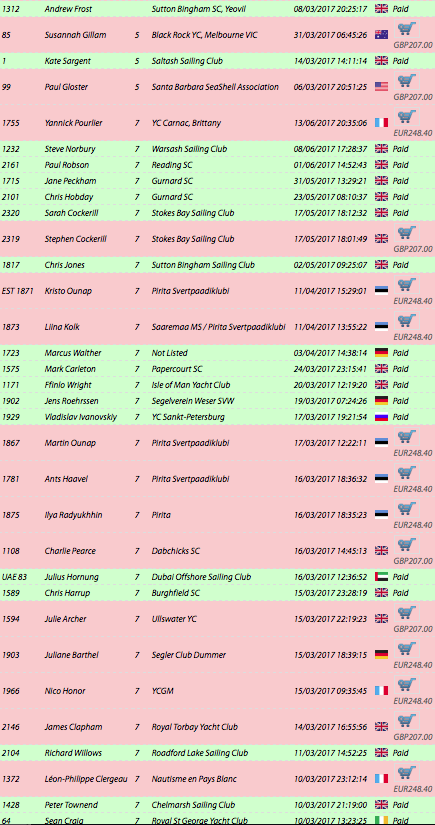Image resolution: width=435 pixels, height=825 pixels.
Task: Click Liina Kolk's payment cart icon
Action: point(407,321)
